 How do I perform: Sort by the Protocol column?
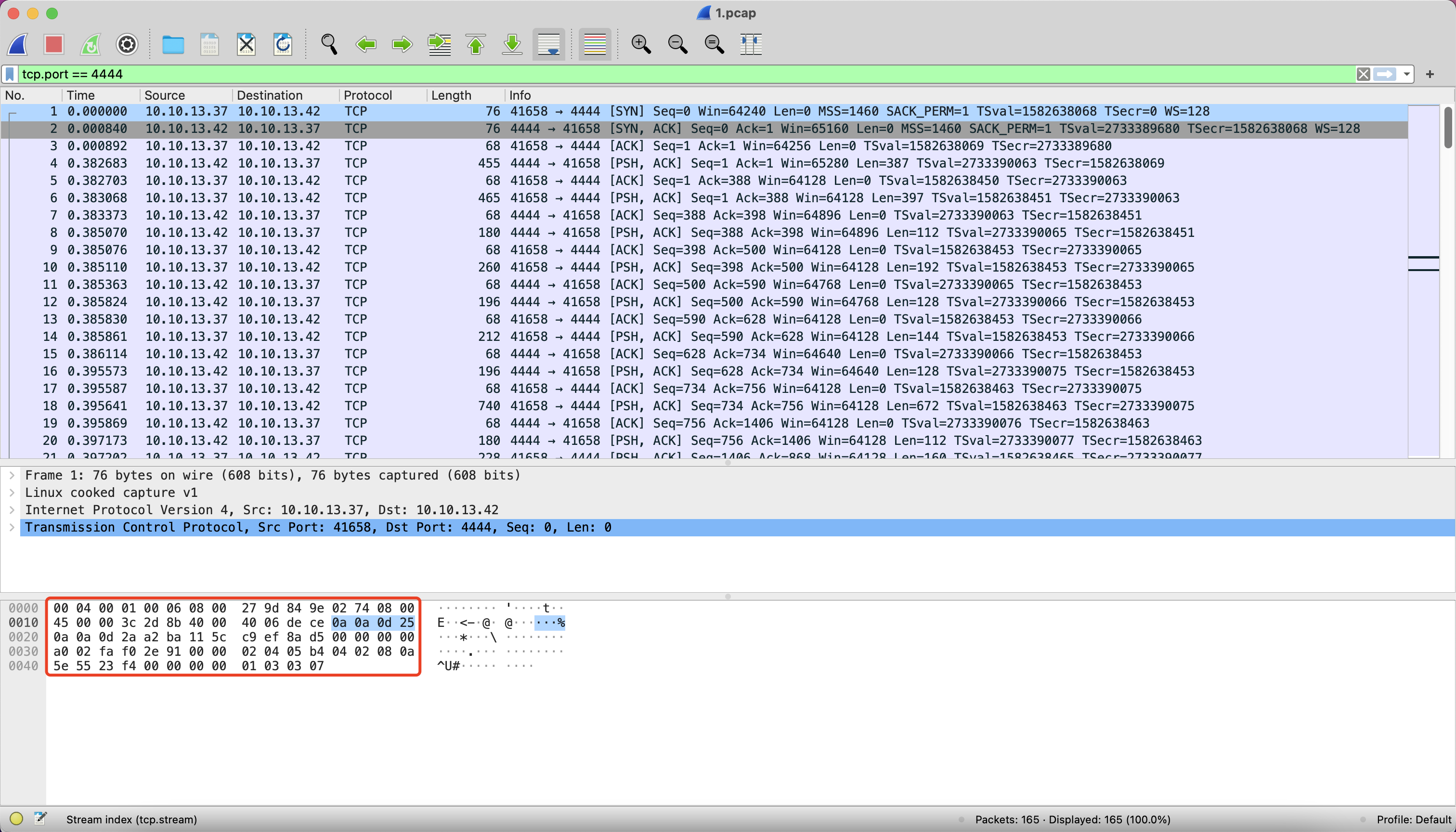click(x=383, y=95)
